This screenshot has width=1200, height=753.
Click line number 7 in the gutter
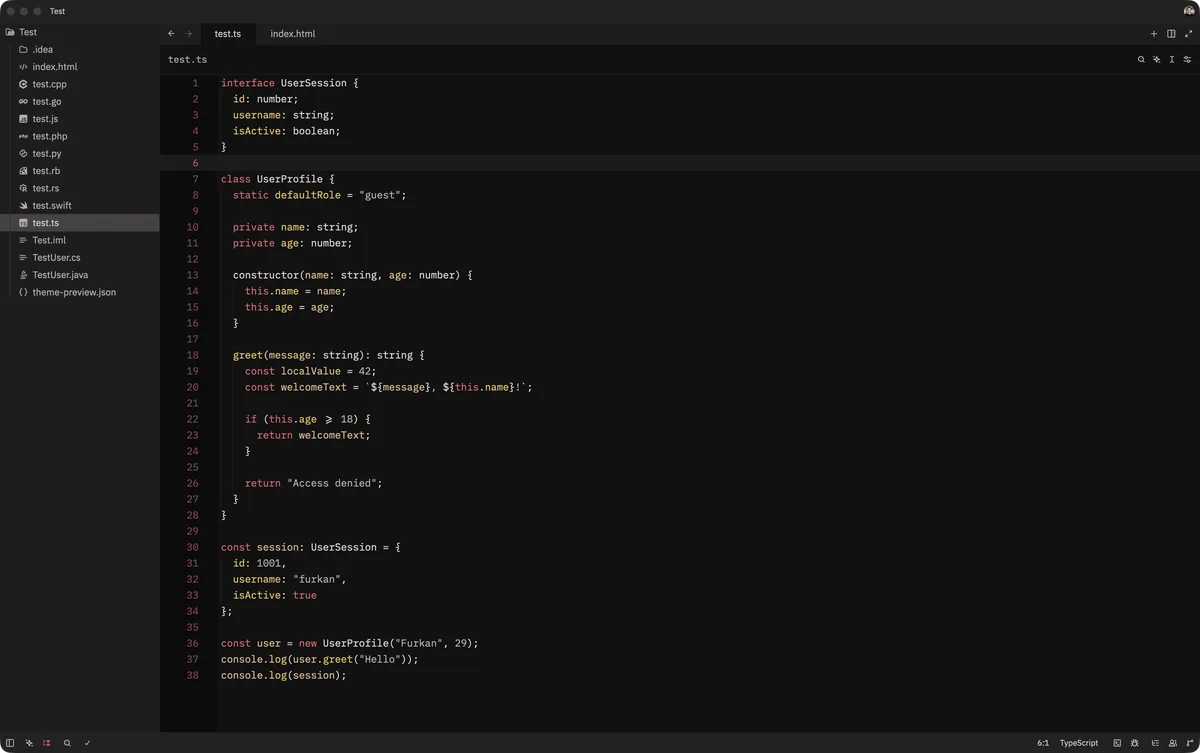point(195,179)
